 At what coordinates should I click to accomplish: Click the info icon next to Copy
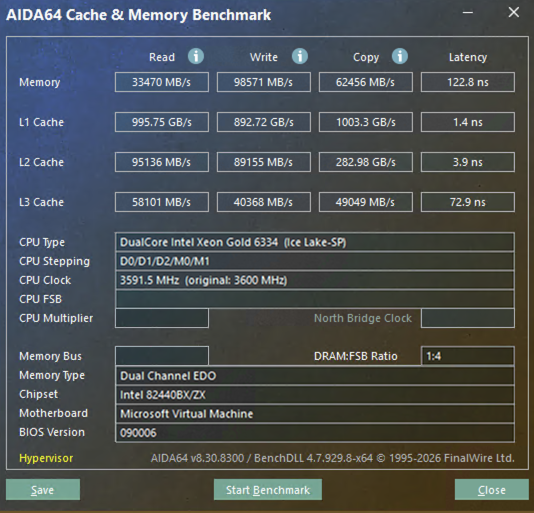click(399, 56)
